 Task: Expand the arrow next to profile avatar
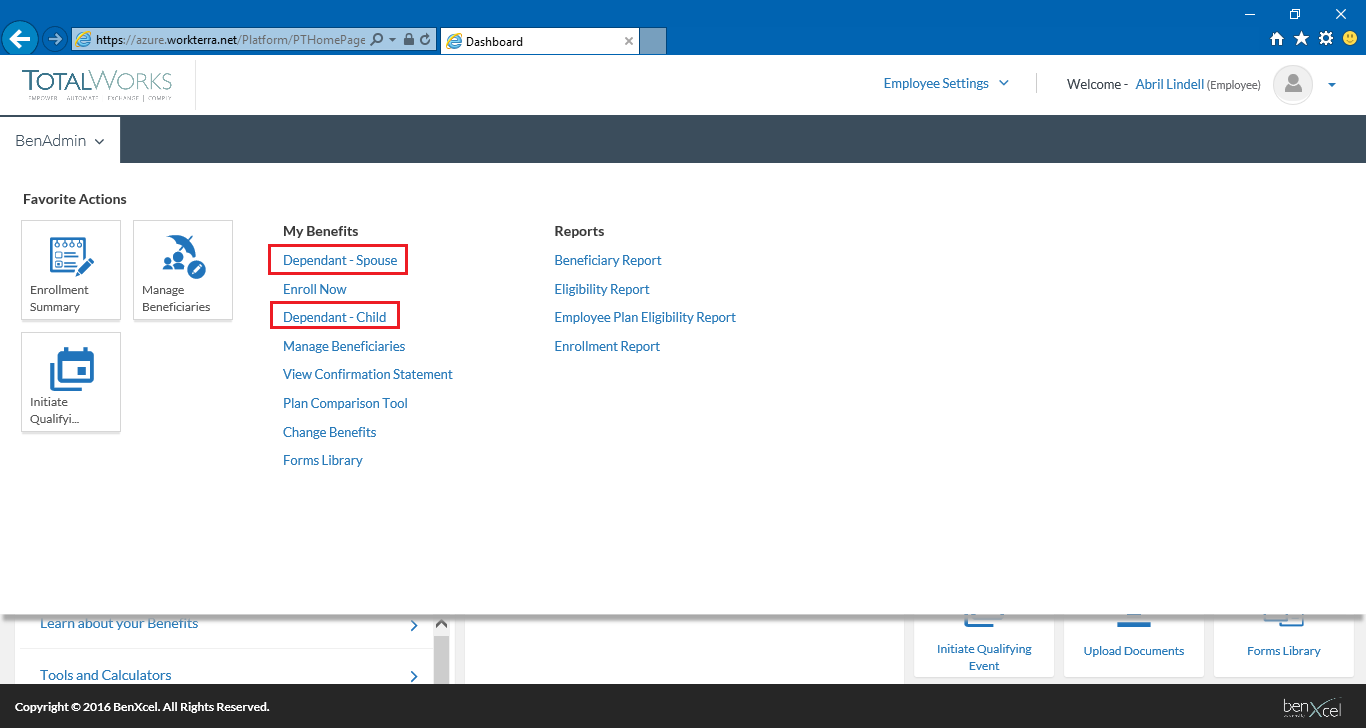pos(1332,85)
